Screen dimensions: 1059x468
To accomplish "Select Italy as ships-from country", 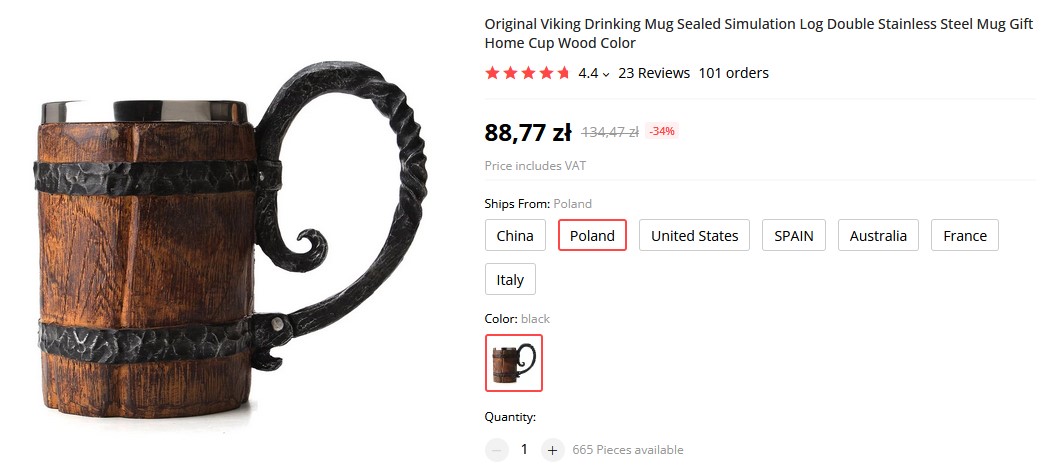I will point(510,279).
